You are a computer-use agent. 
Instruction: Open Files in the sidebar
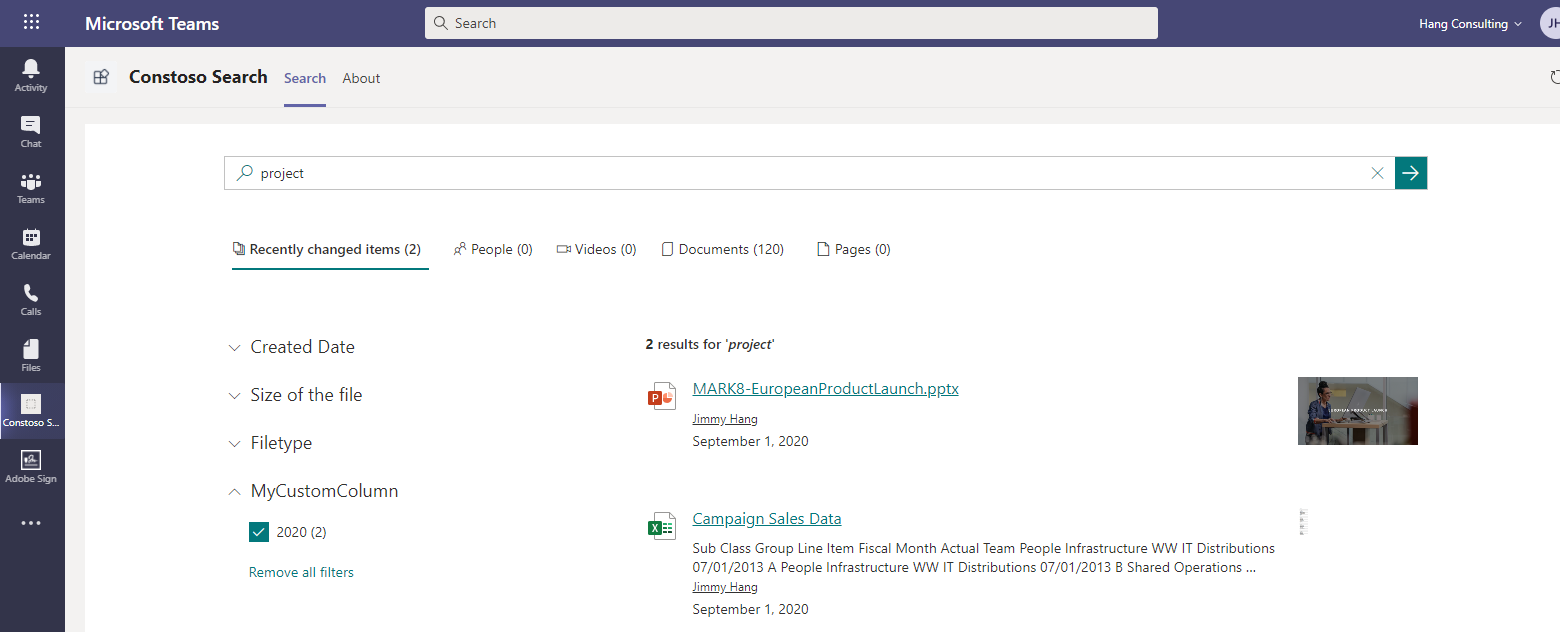tap(31, 355)
